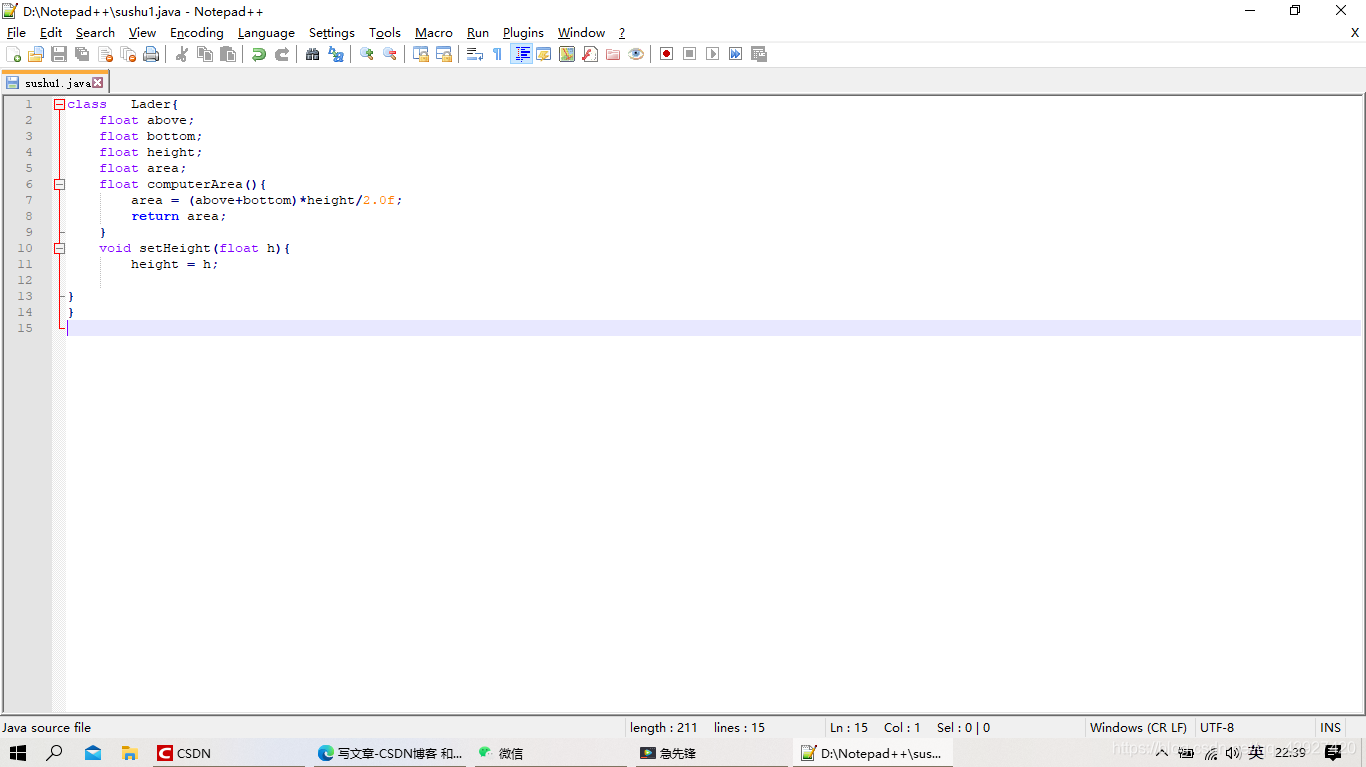Save the current file via the toolbar

59,54
